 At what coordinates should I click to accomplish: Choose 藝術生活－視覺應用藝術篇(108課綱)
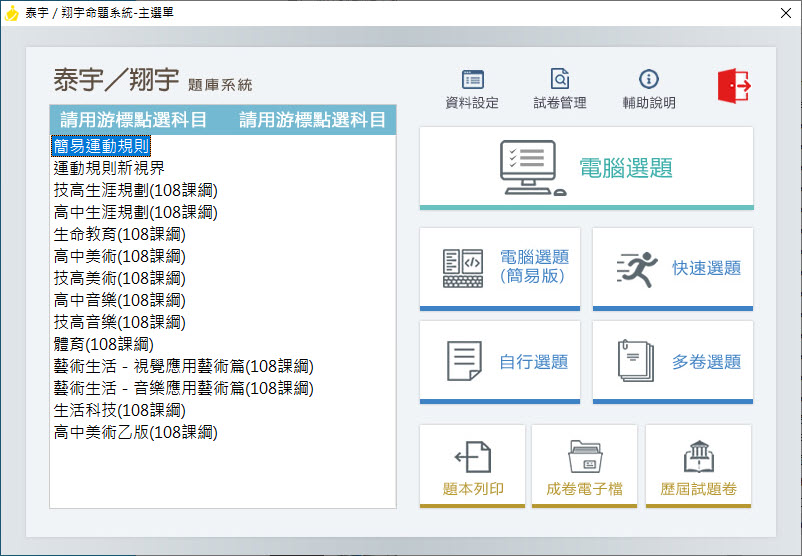183,366
